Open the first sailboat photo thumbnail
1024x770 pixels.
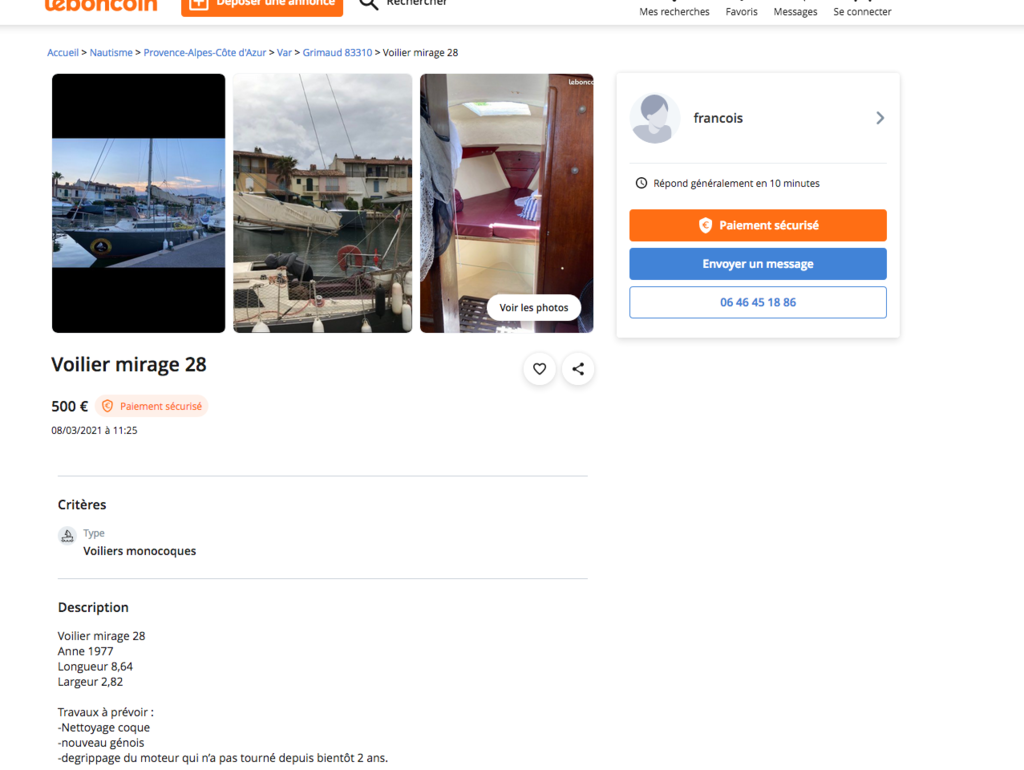[138, 203]
